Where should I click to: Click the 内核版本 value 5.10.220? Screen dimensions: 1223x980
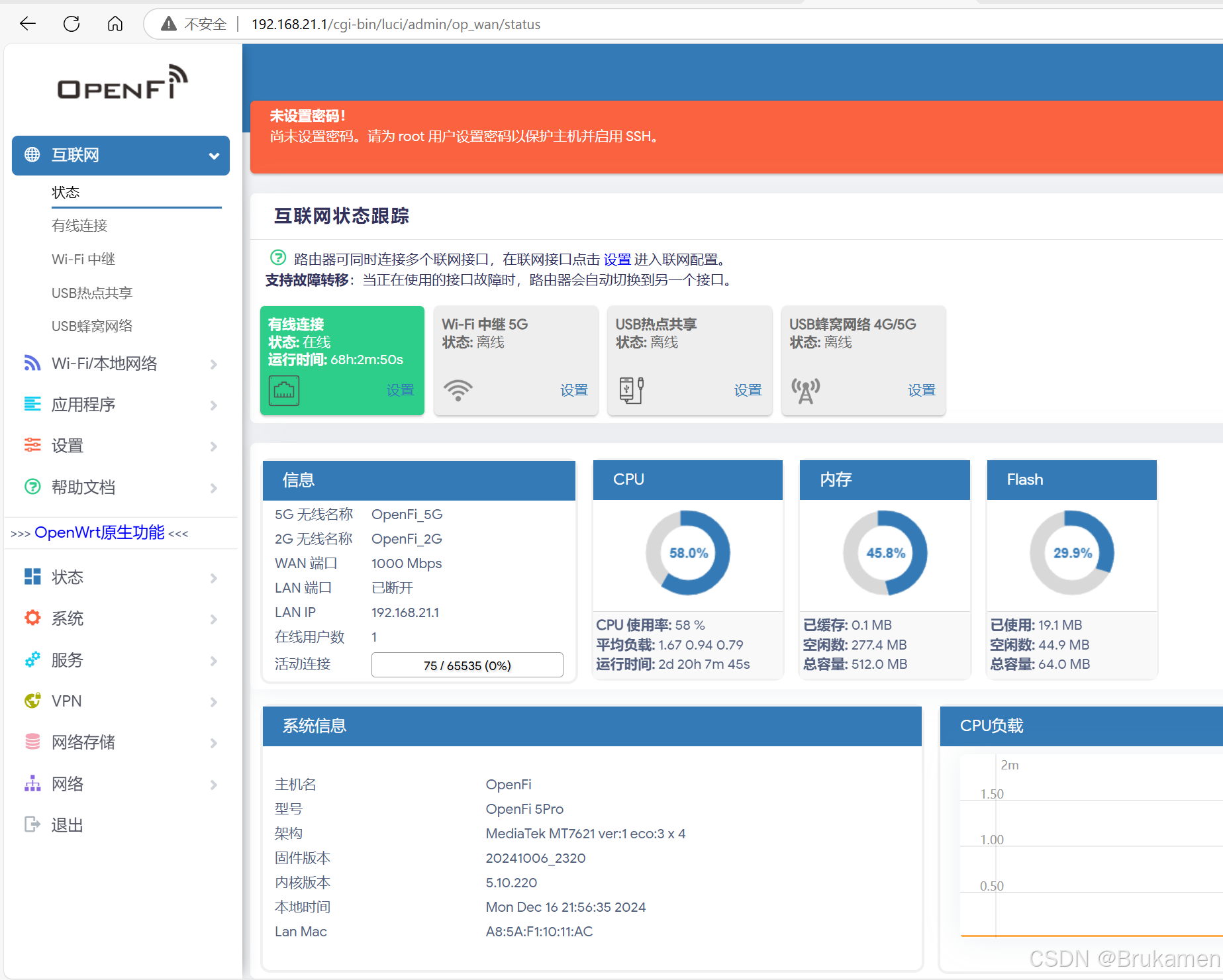[x=511, y=883]
